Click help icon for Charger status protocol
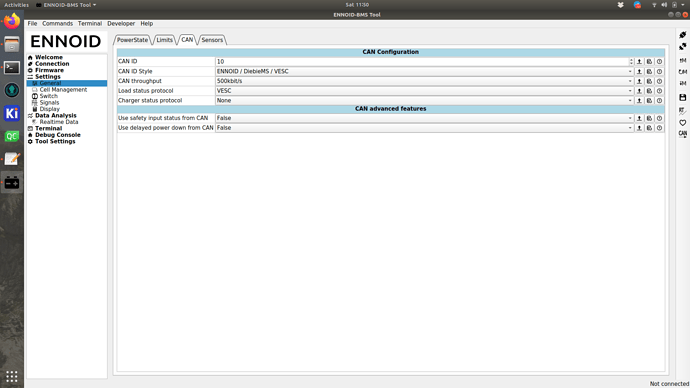The height and width of the screenshot is (388, 690). coord(659,100)
